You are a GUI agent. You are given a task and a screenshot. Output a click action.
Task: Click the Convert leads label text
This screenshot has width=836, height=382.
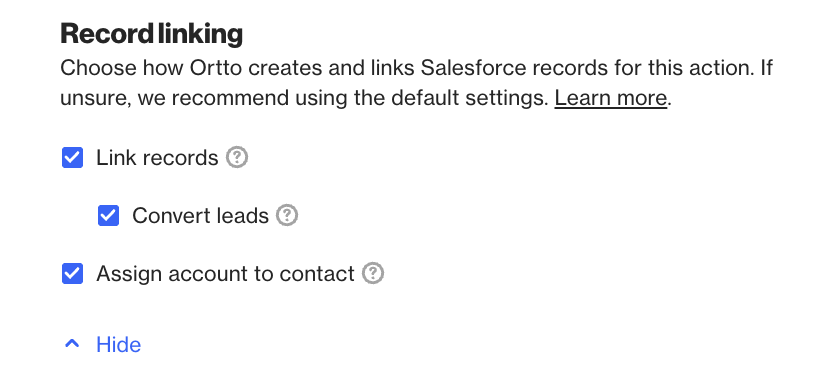point(200,216)
